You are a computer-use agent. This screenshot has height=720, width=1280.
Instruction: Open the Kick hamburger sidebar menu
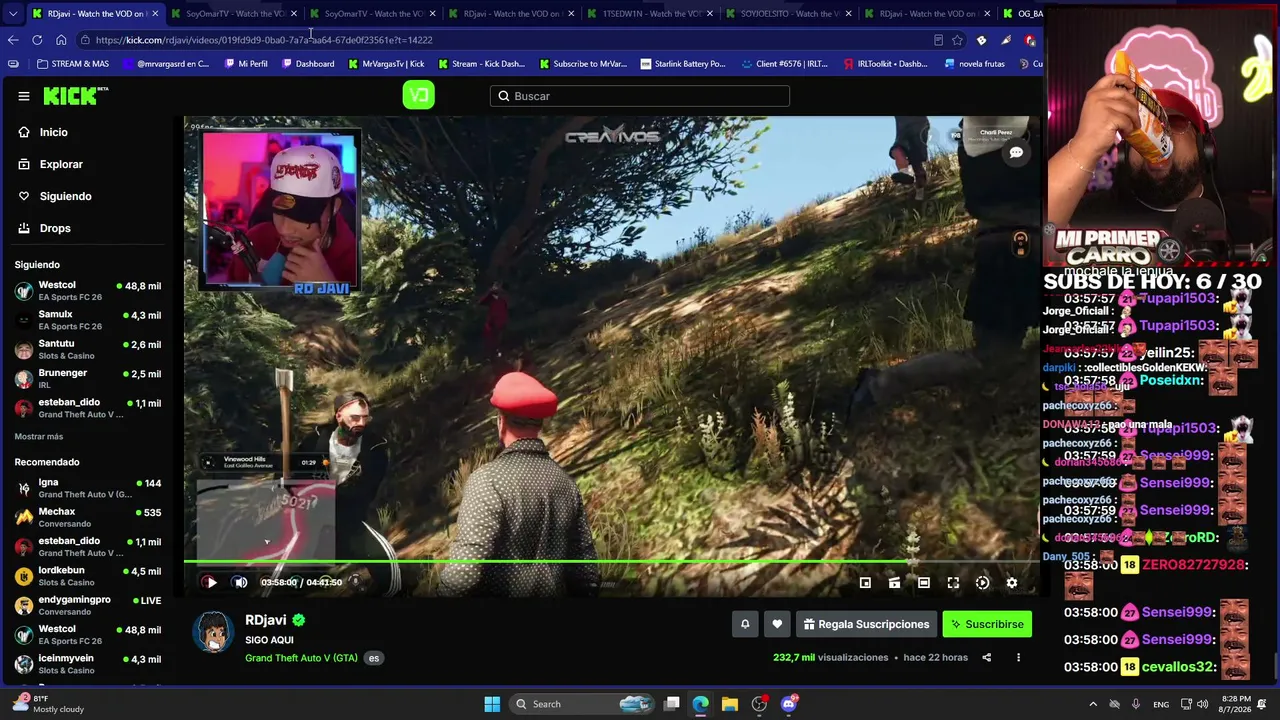[23, 96]
